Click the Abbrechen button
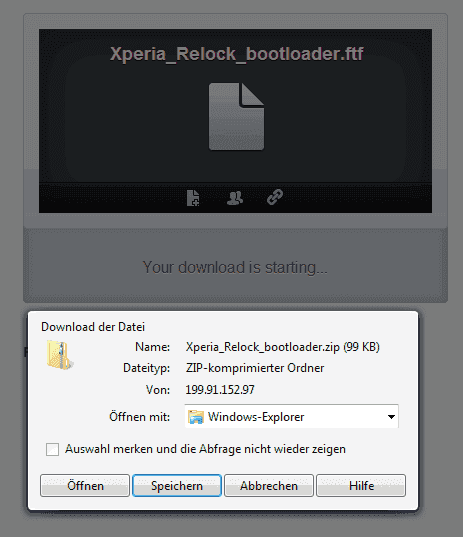 pos(269,486)
